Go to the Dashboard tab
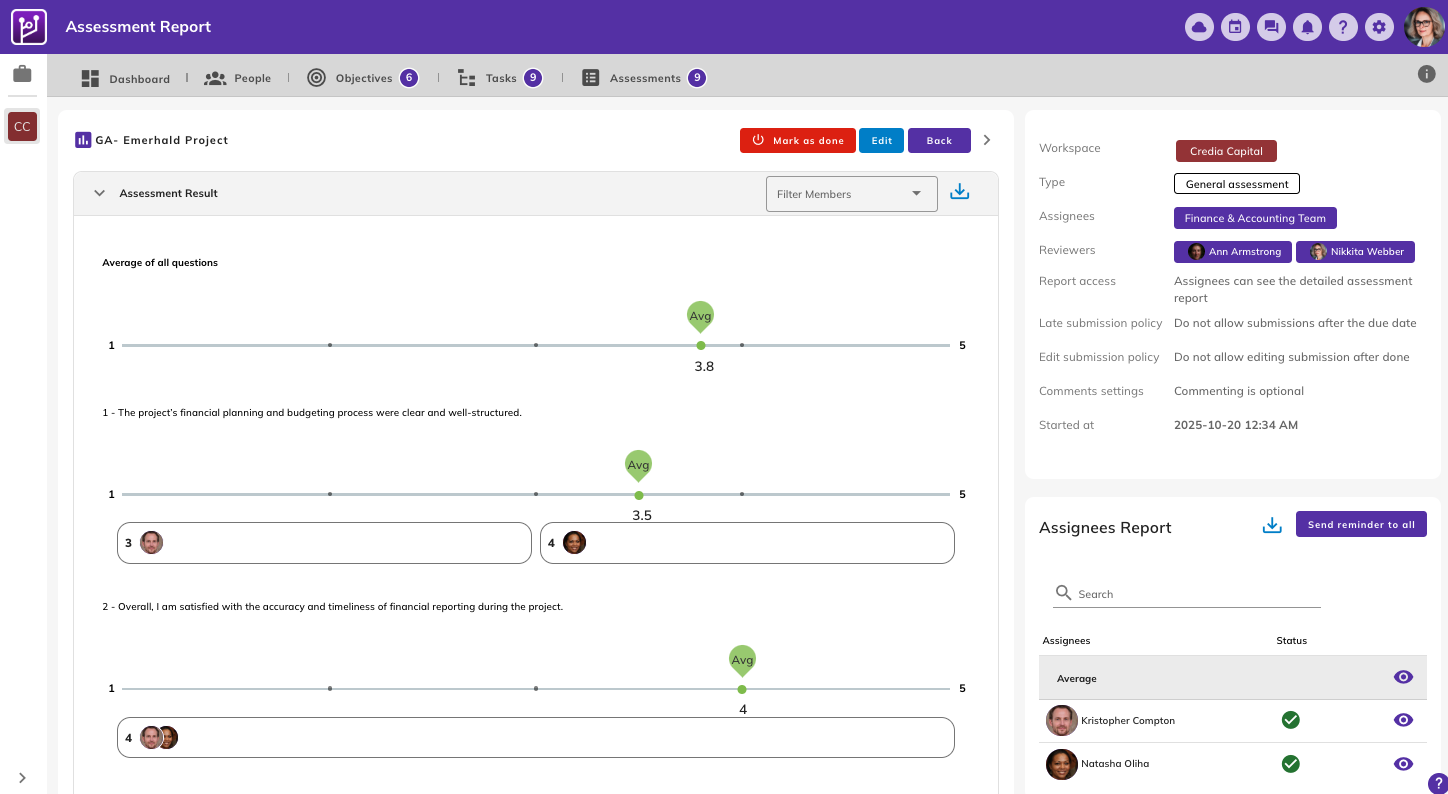The height and width of the screenshot is (794, 1448). tap(125, 78)
